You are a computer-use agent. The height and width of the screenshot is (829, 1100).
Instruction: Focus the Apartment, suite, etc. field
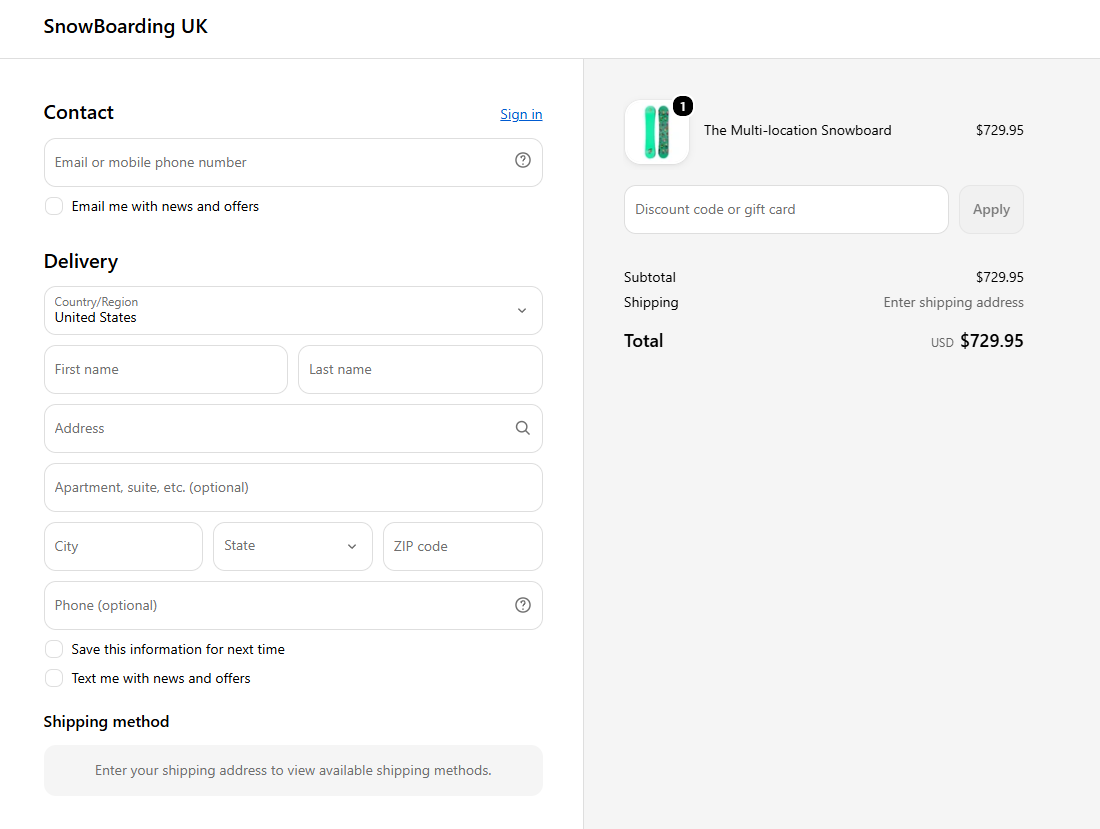coord(293,487)
